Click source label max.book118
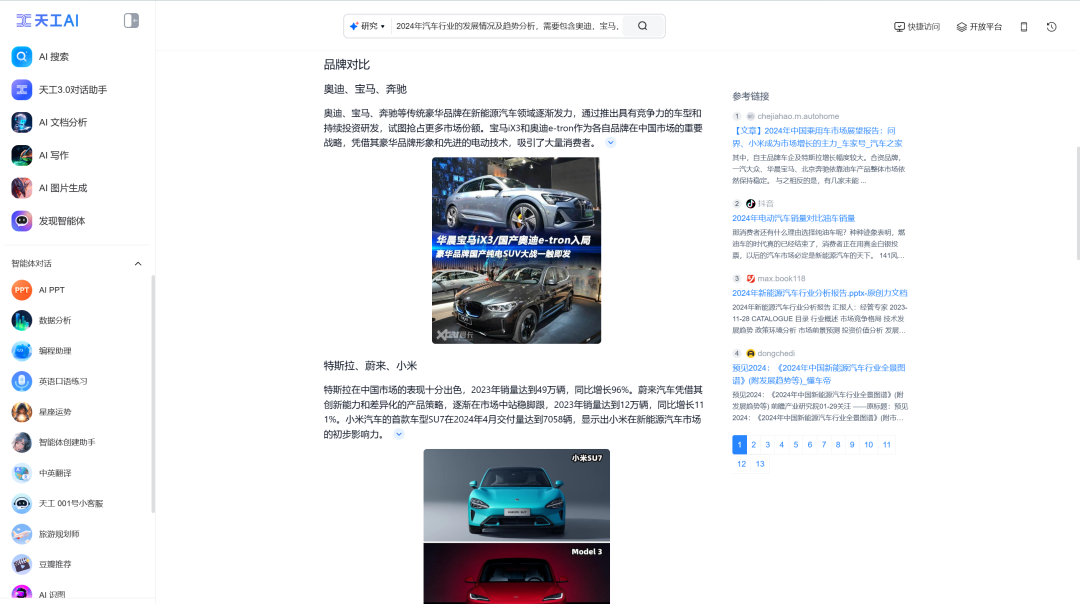Viewport: 1080px width, 604px height. click(781, 279)
